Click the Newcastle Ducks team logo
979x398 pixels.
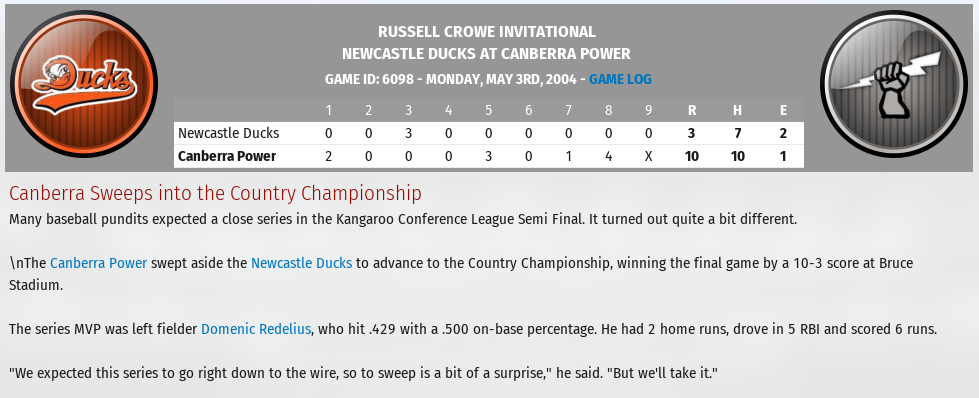click(84, 84)
